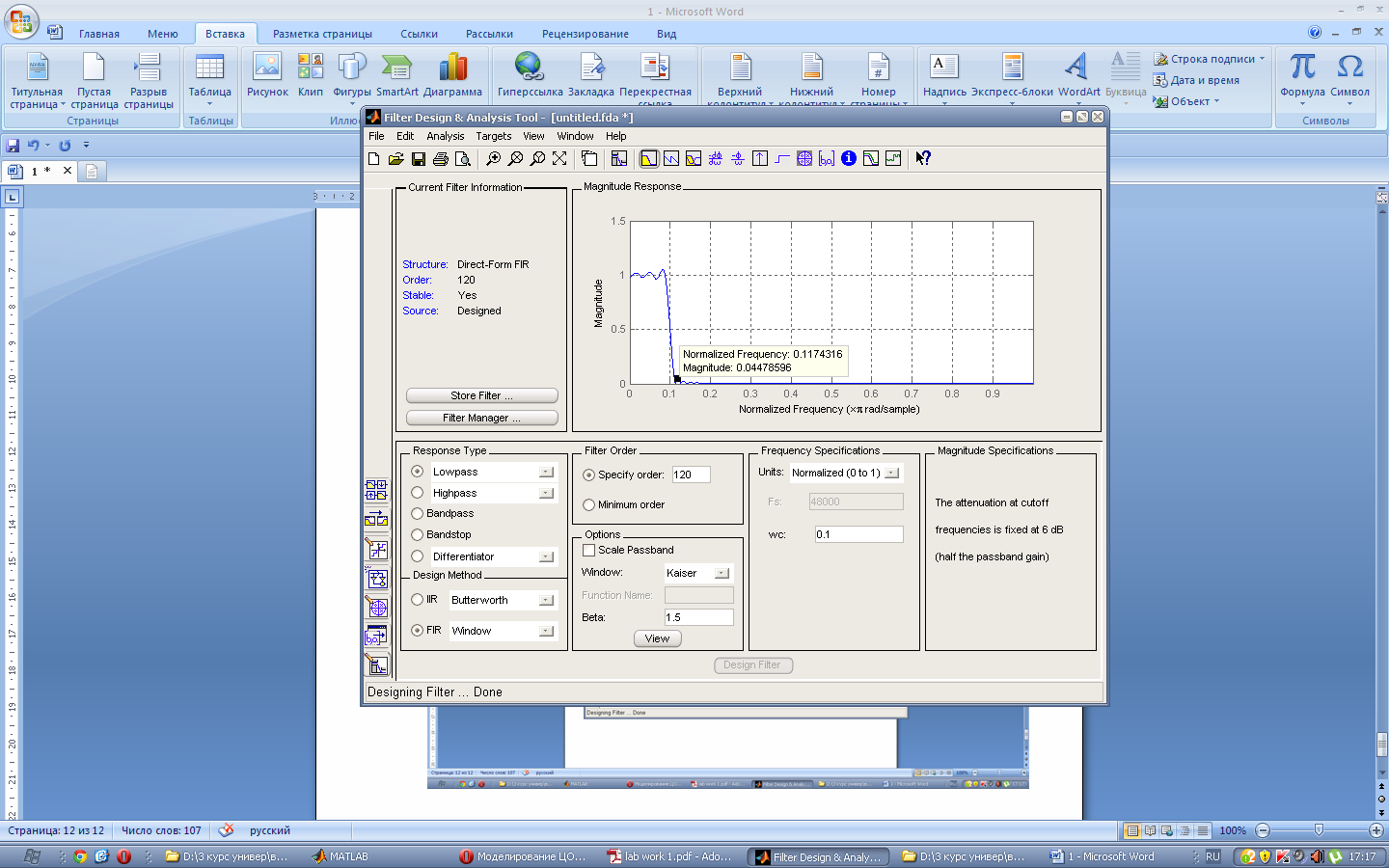This screenshot has height=868, width=1389.
Task: Open the Targets menu in FDATool
Action: 494,137
